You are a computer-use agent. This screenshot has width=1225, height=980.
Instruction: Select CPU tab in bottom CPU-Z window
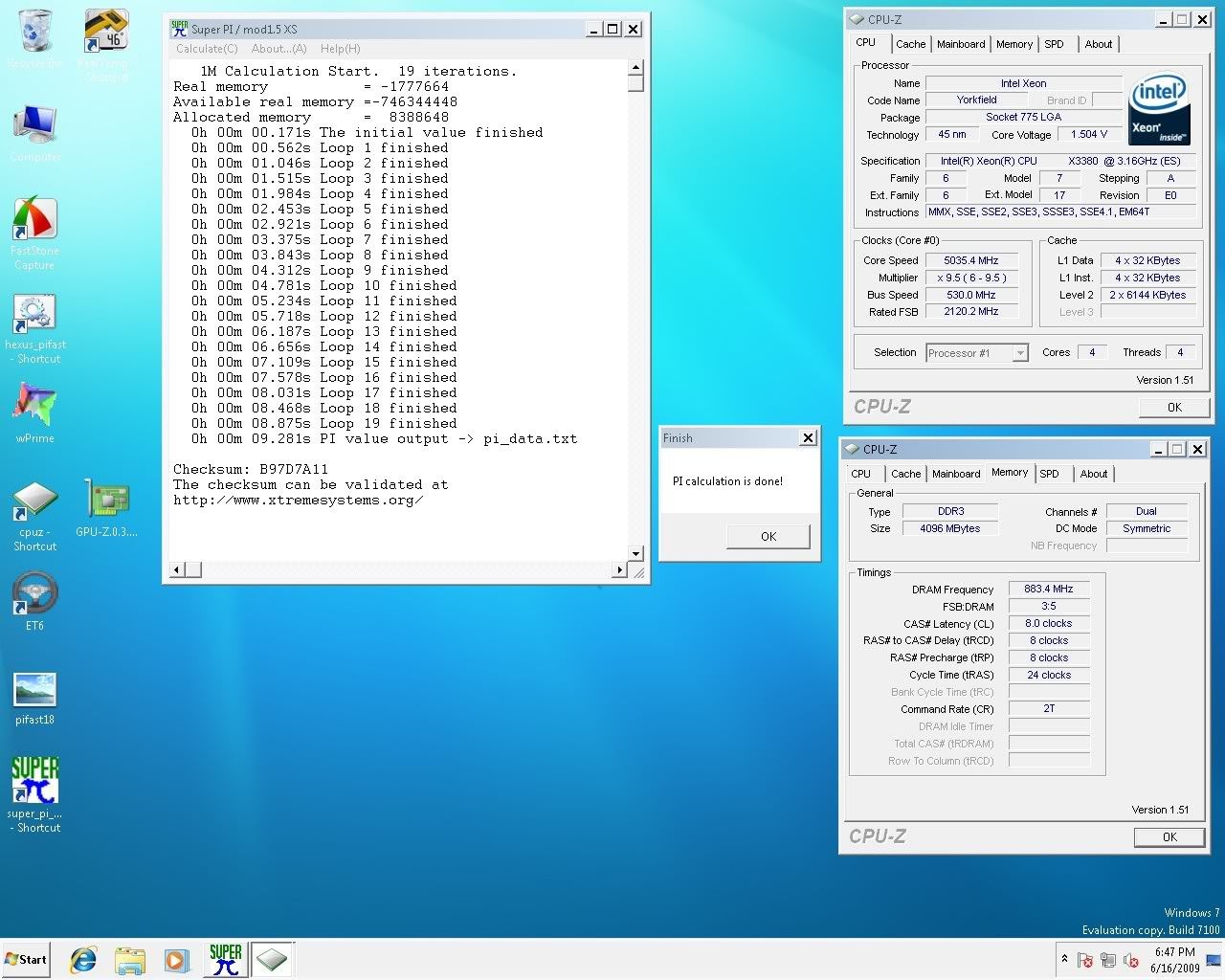[861, 474]
